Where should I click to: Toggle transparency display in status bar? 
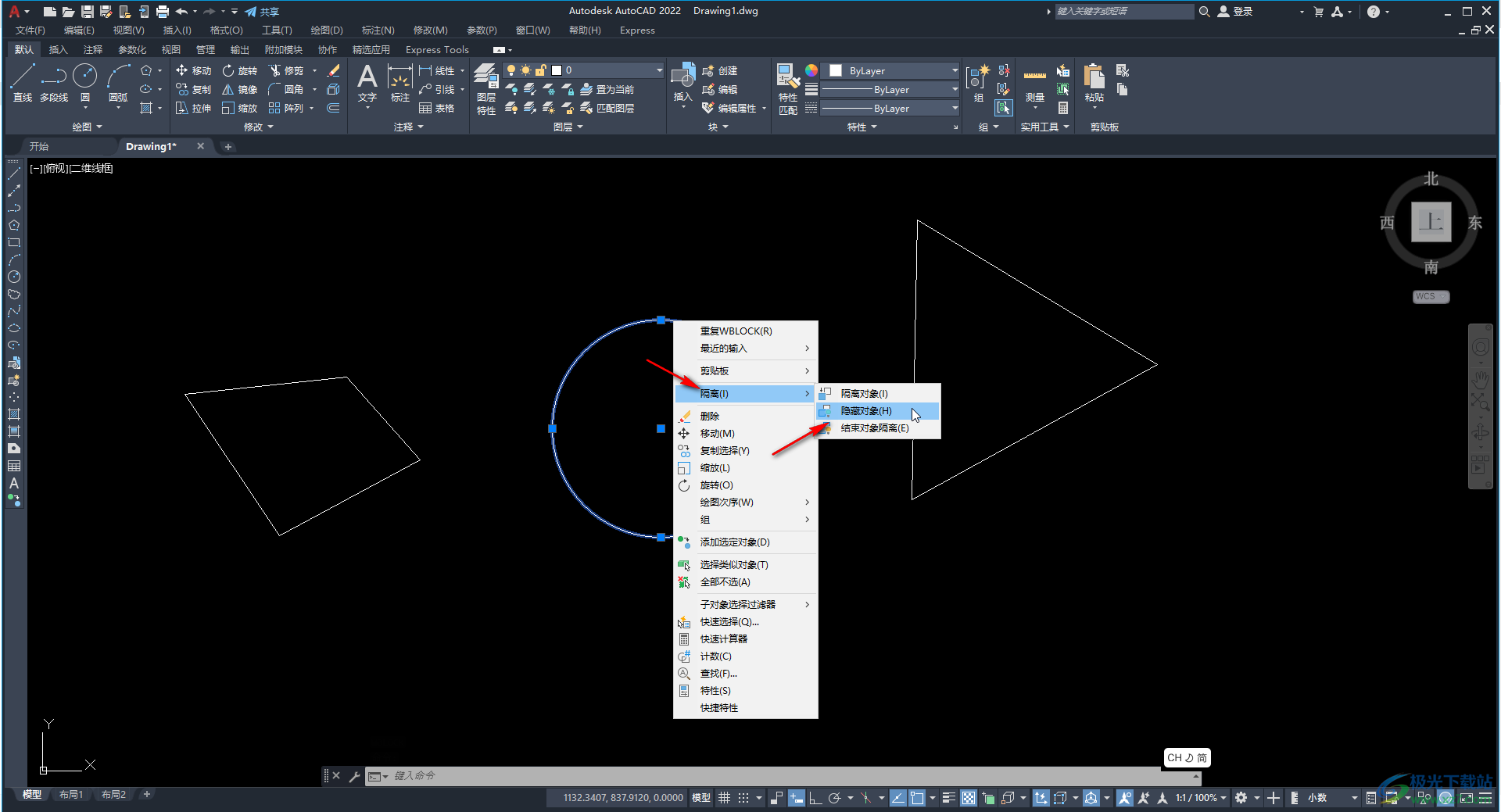tap(969, 798)
